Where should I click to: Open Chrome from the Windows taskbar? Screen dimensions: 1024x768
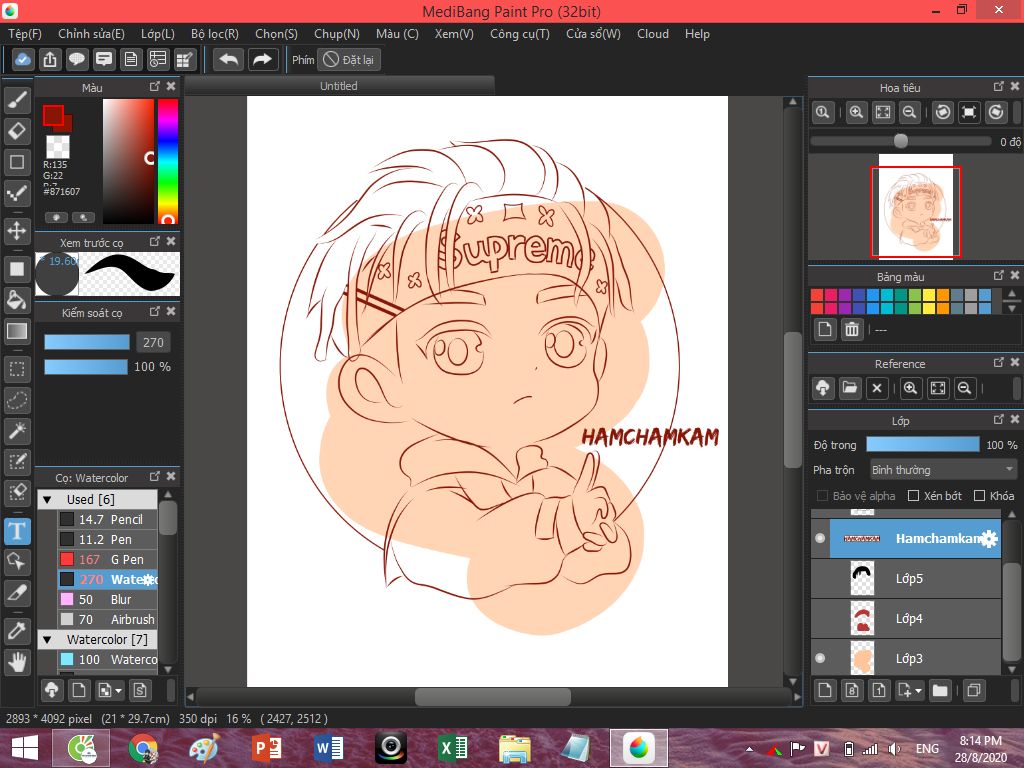click(x=143, y=748)
